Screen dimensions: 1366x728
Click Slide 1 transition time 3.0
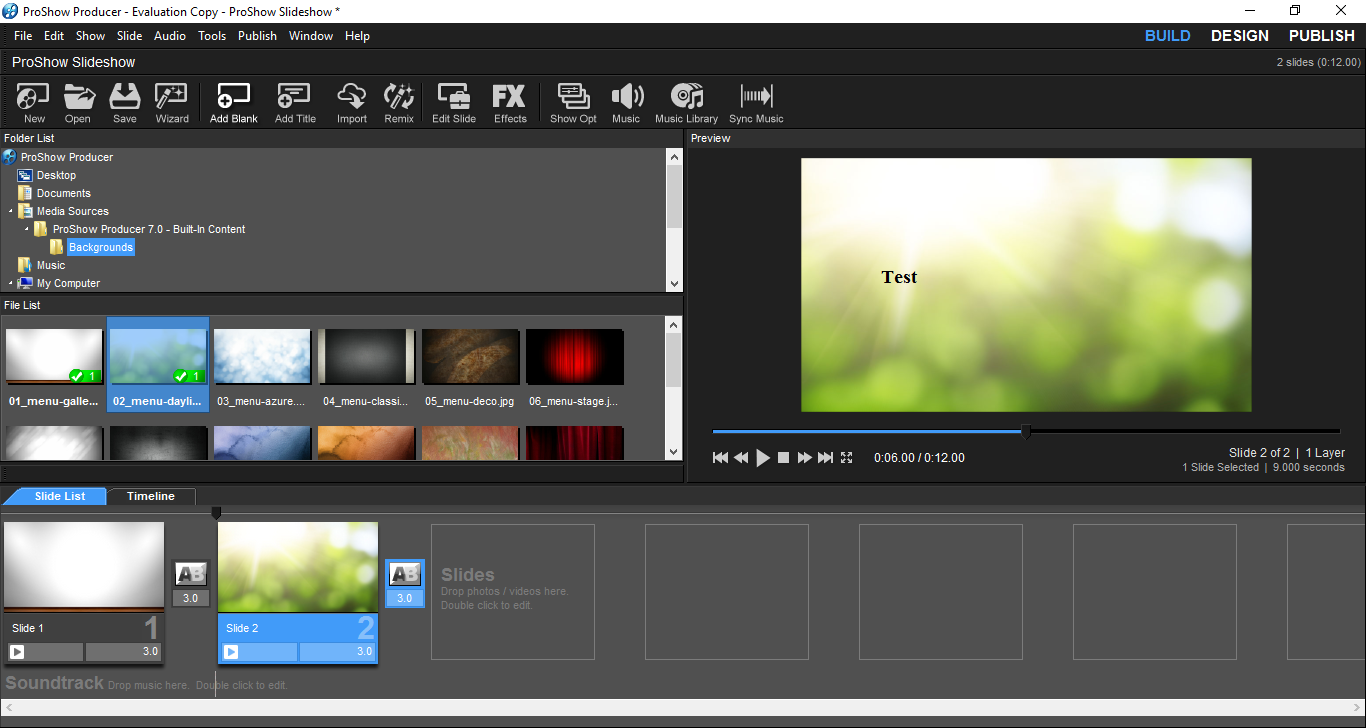pyautogui.click(x=191, y=598)
